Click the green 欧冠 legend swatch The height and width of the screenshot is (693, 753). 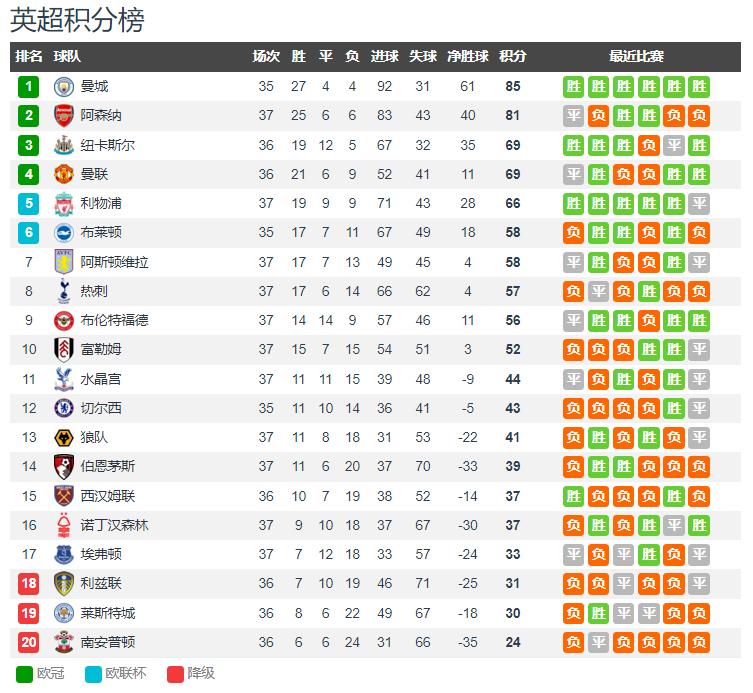click(x=24, y=674)
